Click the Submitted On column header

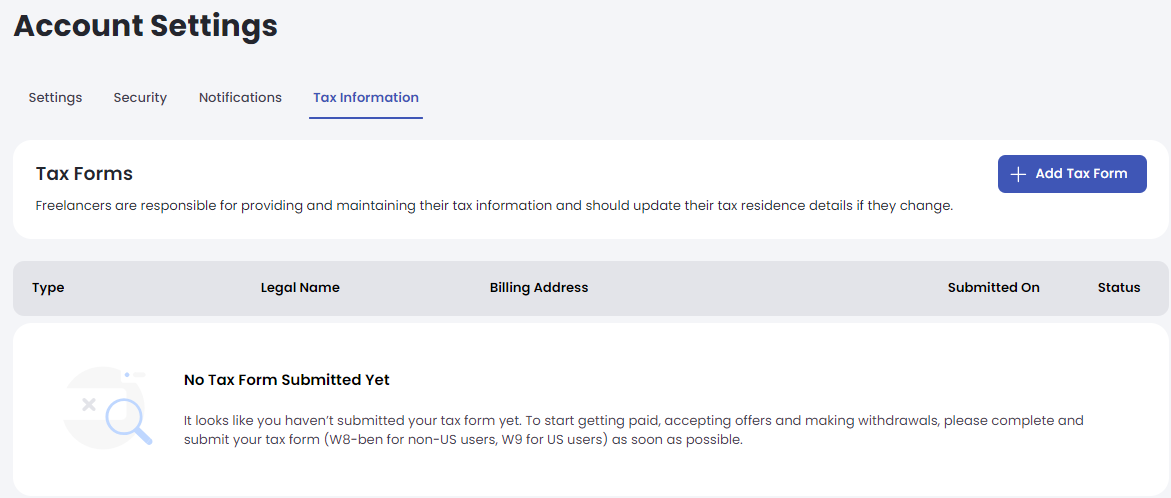click(993, 287)
